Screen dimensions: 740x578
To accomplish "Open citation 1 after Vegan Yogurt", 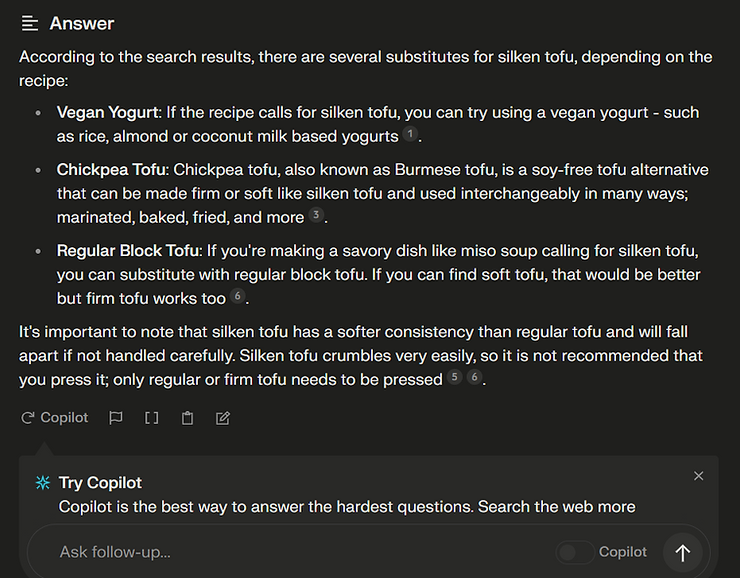I will tap(410, 135).
